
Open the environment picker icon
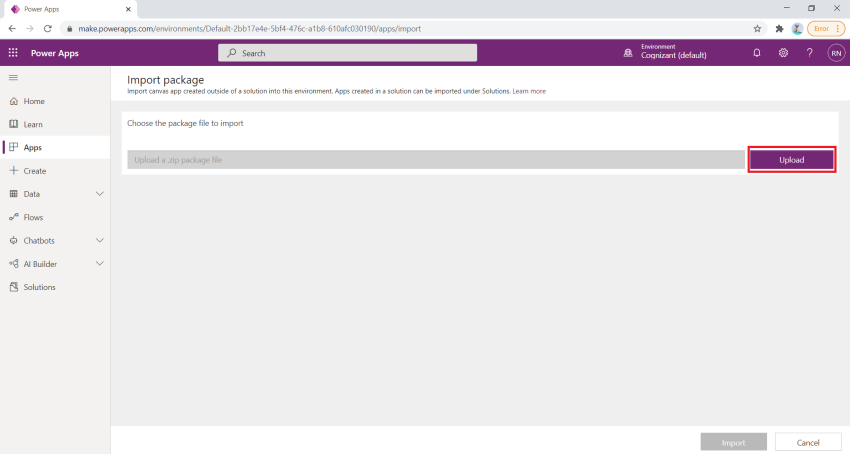(628, 53)
